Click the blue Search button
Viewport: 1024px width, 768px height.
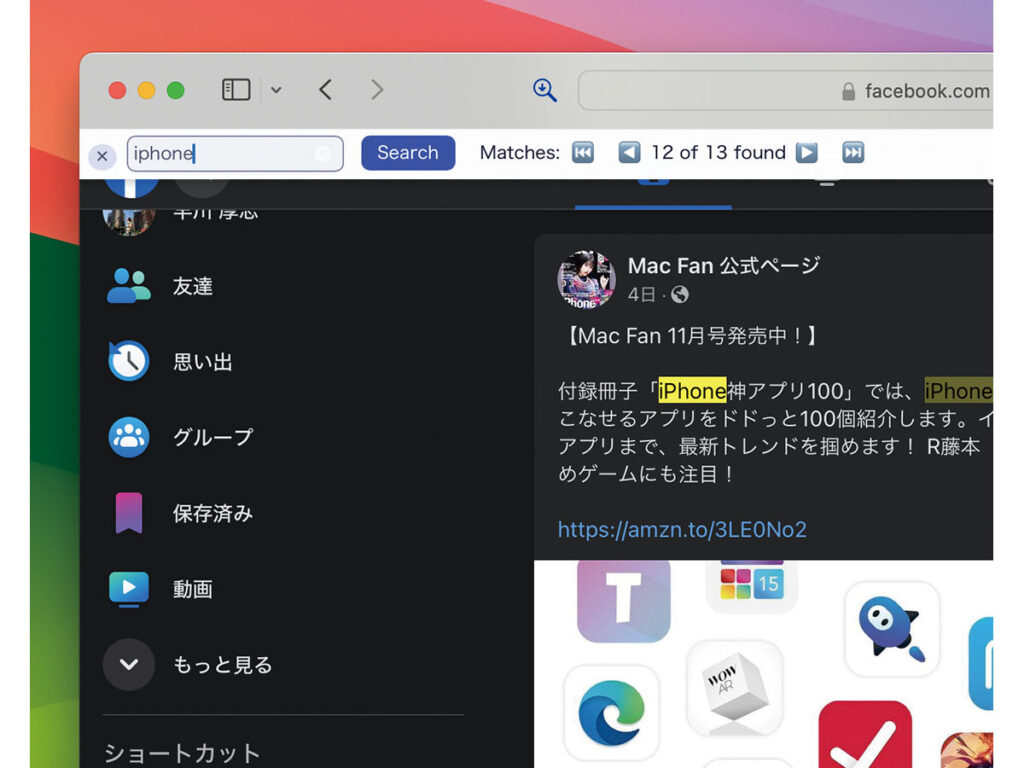[x=408, y=153]
